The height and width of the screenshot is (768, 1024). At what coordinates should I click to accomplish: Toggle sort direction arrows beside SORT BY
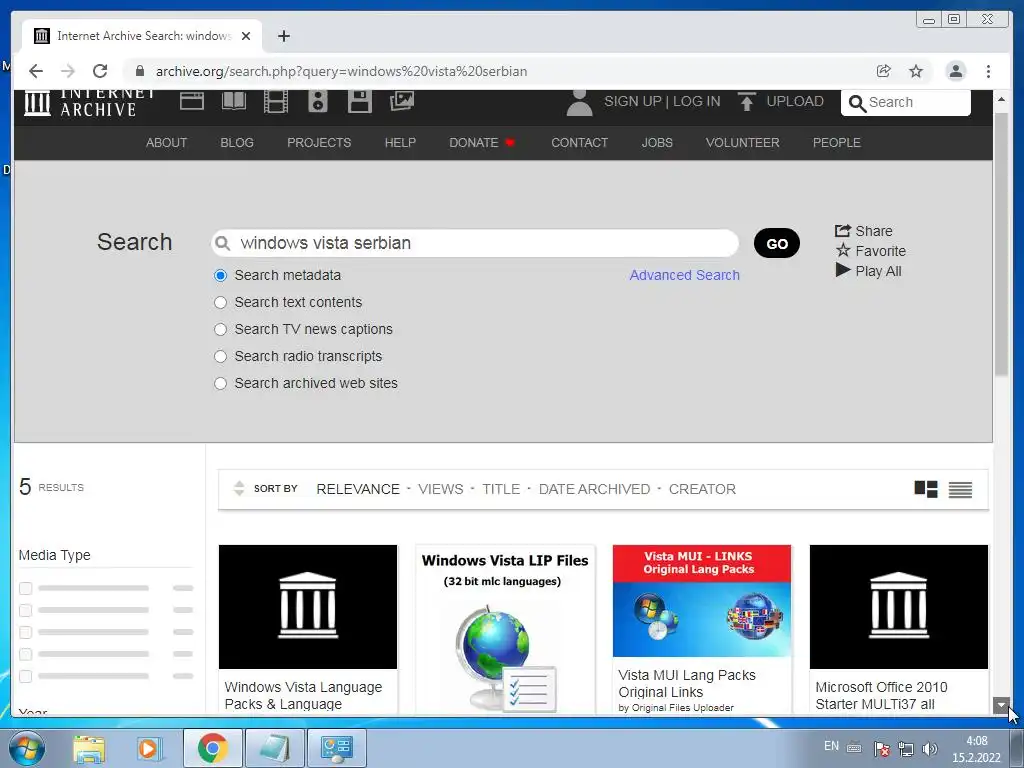(x=239, y=488)
